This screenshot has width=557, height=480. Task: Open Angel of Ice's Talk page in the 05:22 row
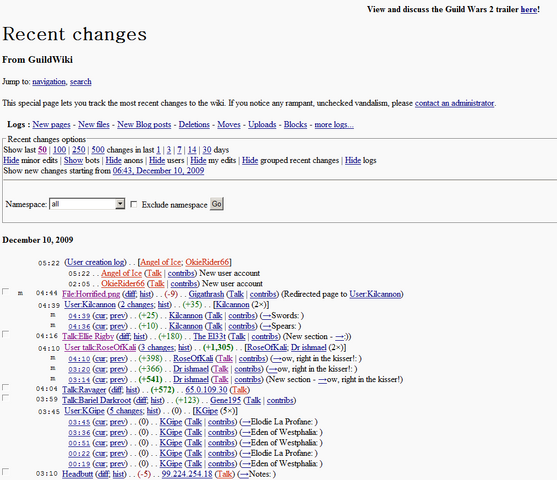pyautogui.click(x=154, y=273)
